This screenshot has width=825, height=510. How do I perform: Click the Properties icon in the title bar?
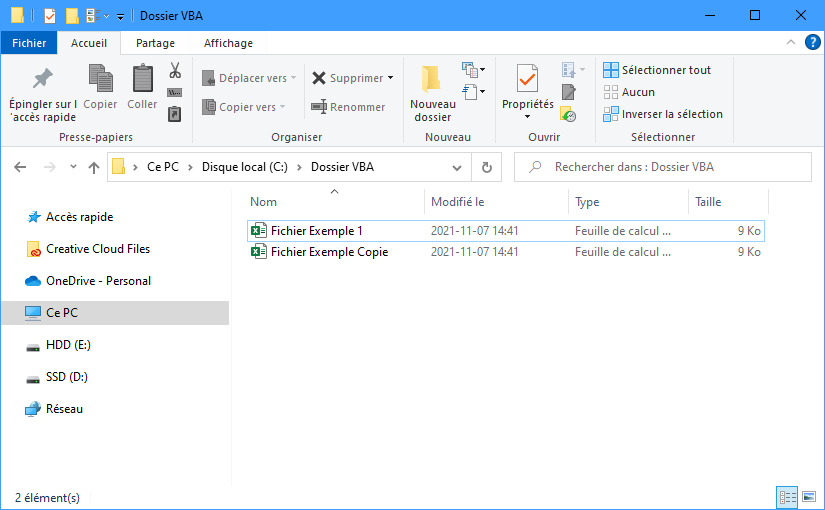[x=50, y=16]
